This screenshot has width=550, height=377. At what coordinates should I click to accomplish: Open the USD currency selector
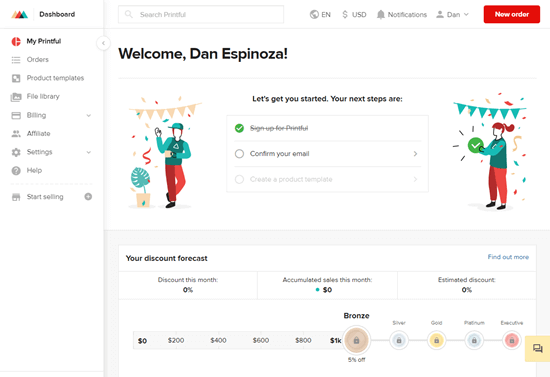354,14
